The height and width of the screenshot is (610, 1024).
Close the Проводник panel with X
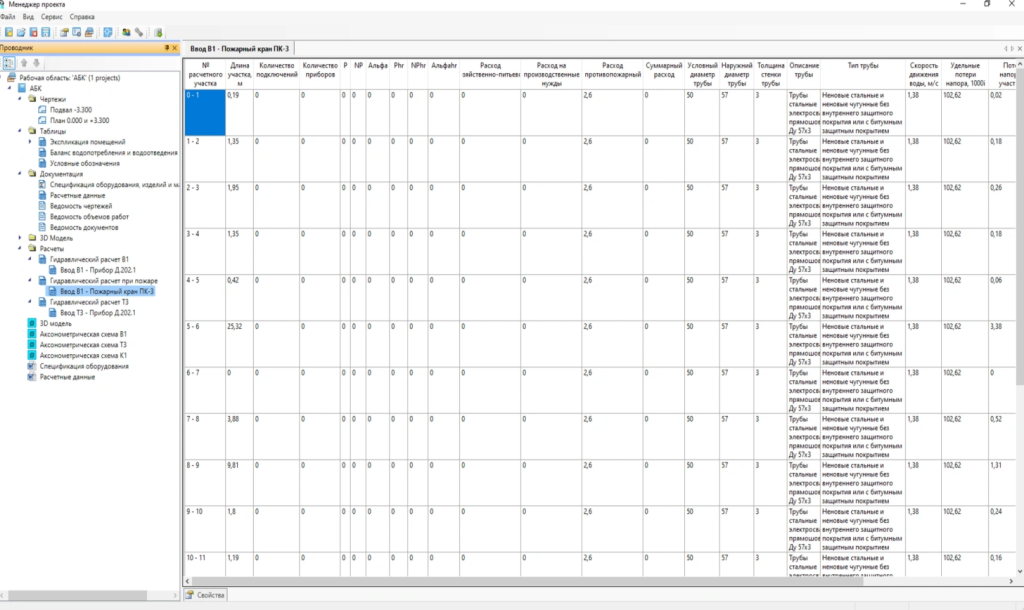(175, 48)
